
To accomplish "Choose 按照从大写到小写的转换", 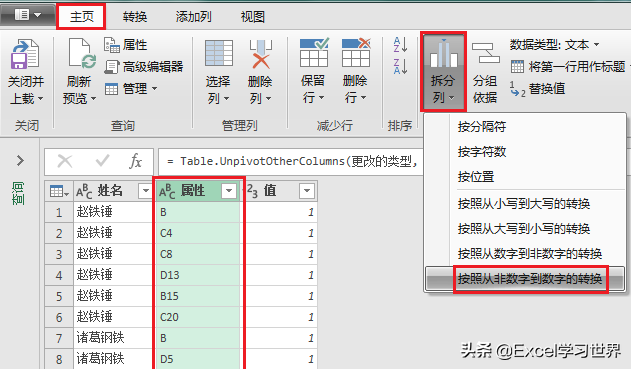I will 525,229.
